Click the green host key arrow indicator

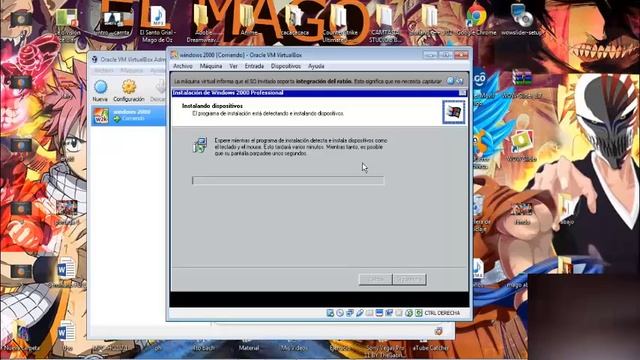[418, 313]
